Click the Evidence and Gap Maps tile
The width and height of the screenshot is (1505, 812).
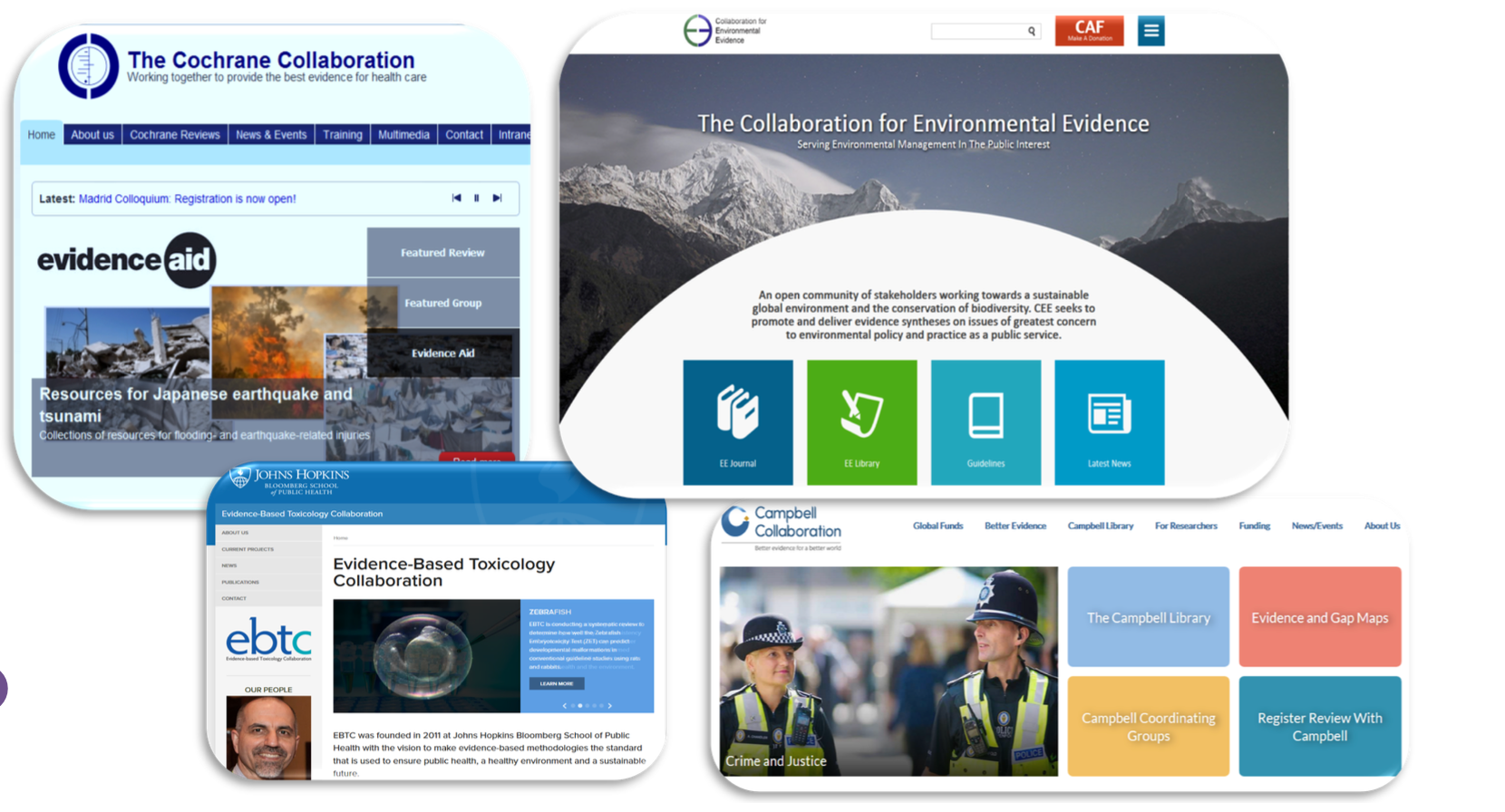point(1319,617)
